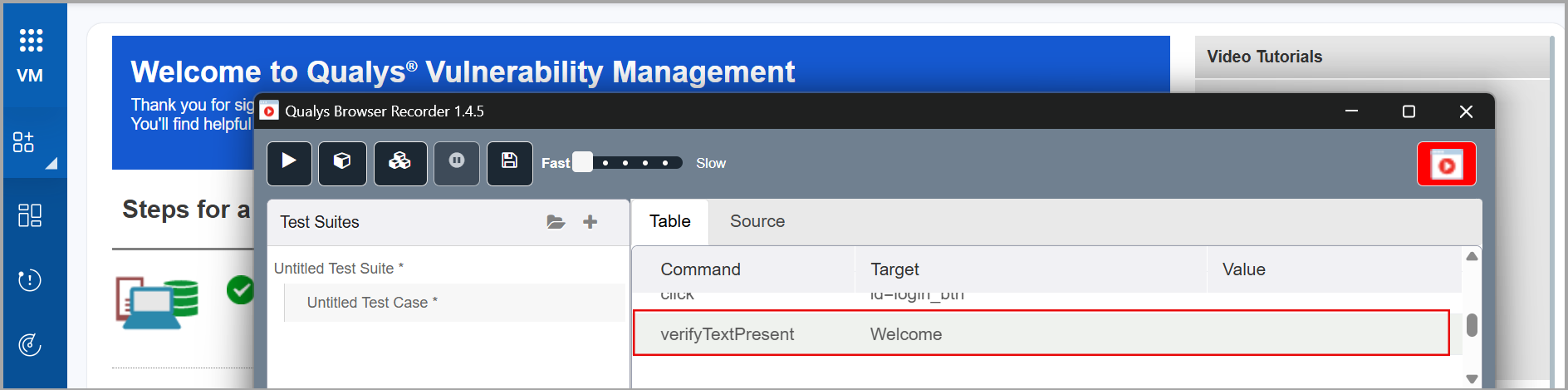
Task: Click the Welcome target cell
Action: click(906, 334)
